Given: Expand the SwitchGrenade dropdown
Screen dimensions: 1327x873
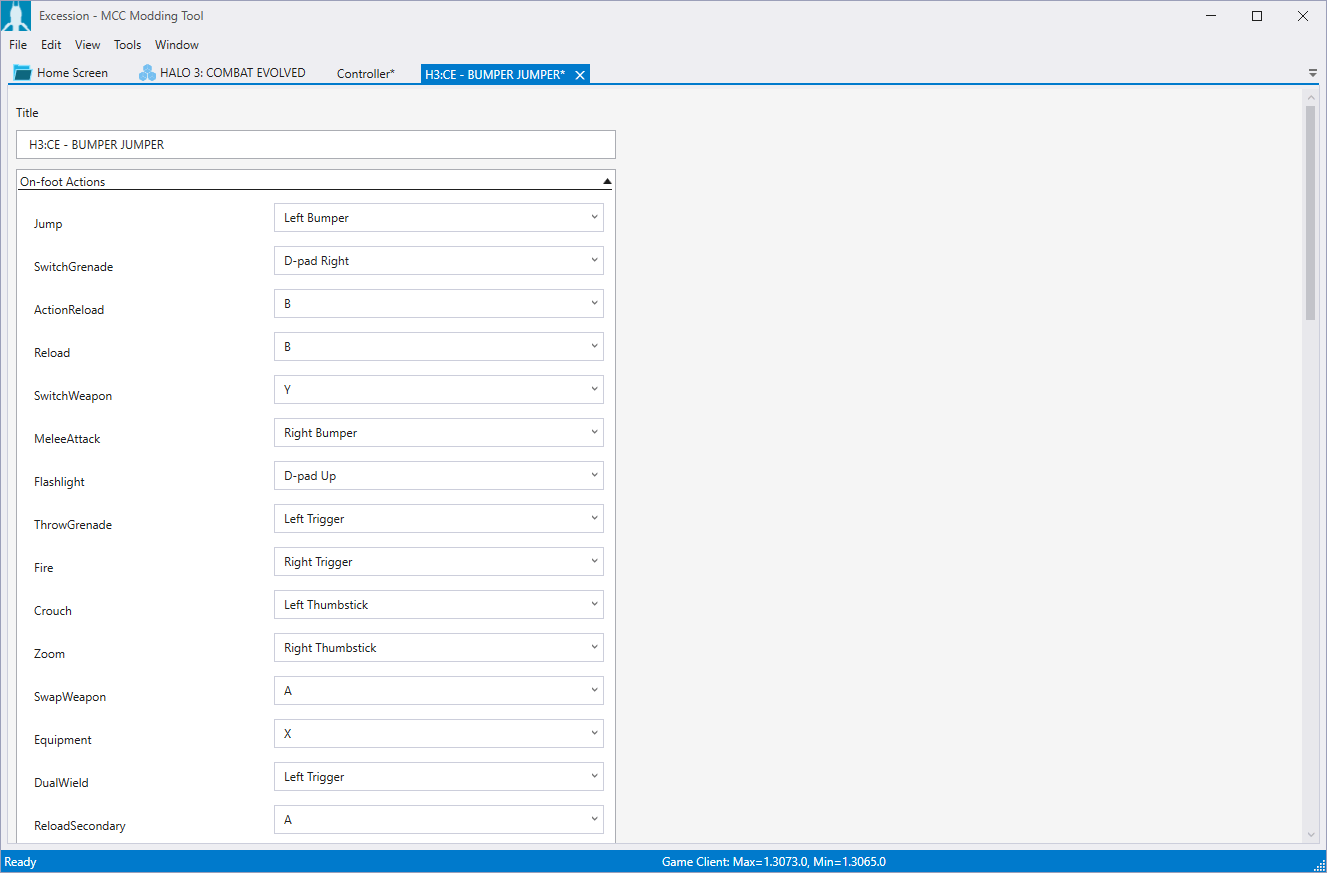Looking at the screenshot, I should click(x=438, y=261).
